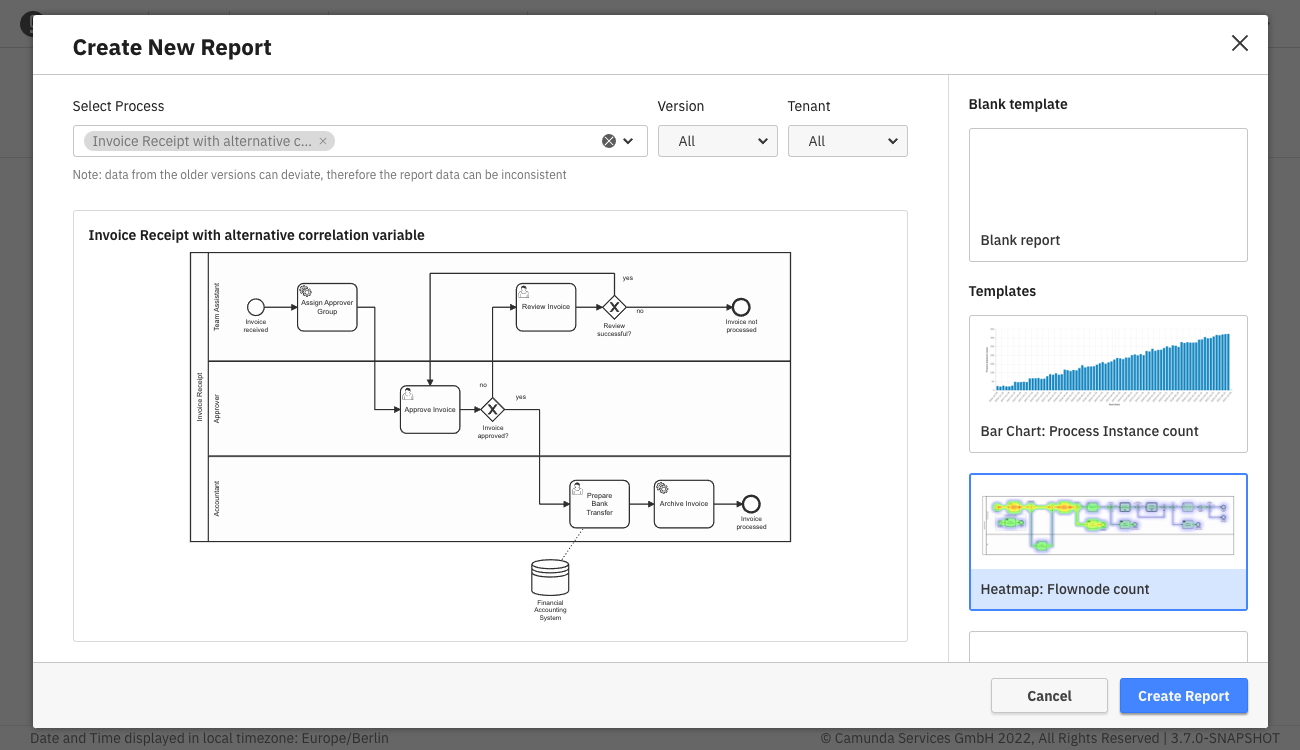Click the Camunda Services copyright footer text
1300x750 pixels.
point(1049,738)
